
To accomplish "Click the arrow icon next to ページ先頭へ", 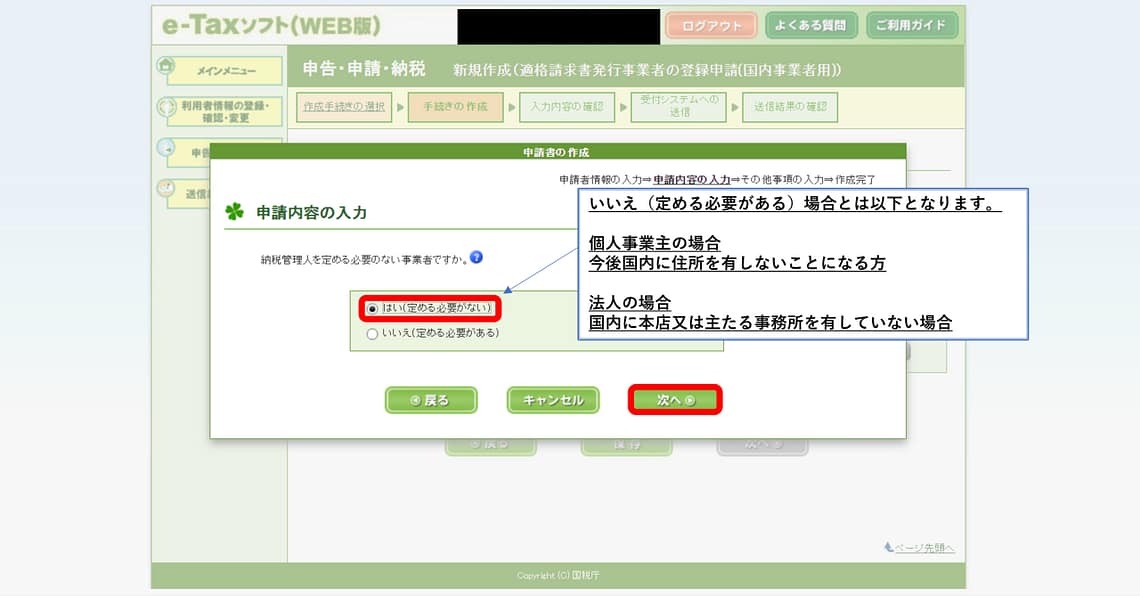I will (888, 547).
